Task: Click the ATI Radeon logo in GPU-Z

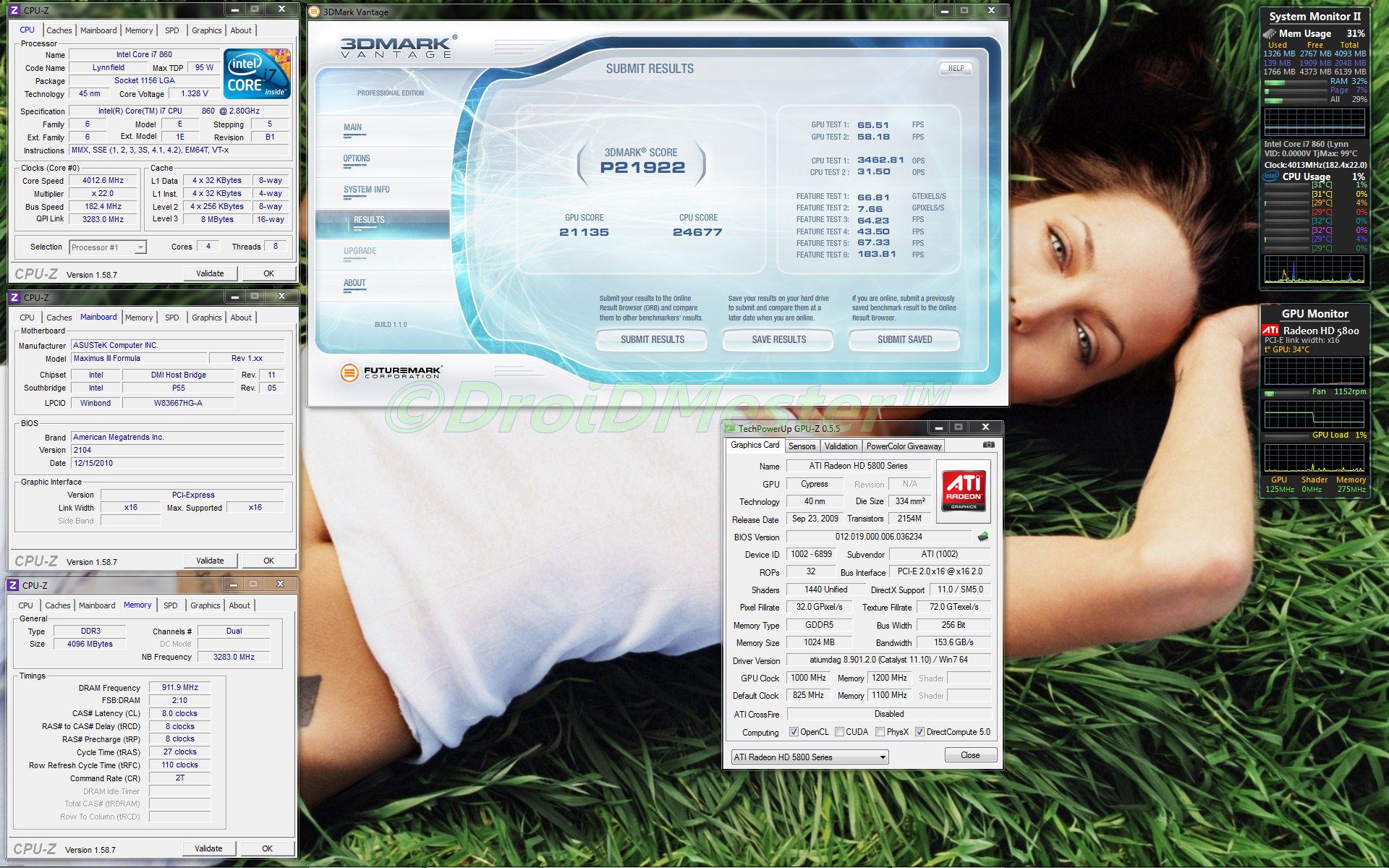Action: tap(964, 490)
